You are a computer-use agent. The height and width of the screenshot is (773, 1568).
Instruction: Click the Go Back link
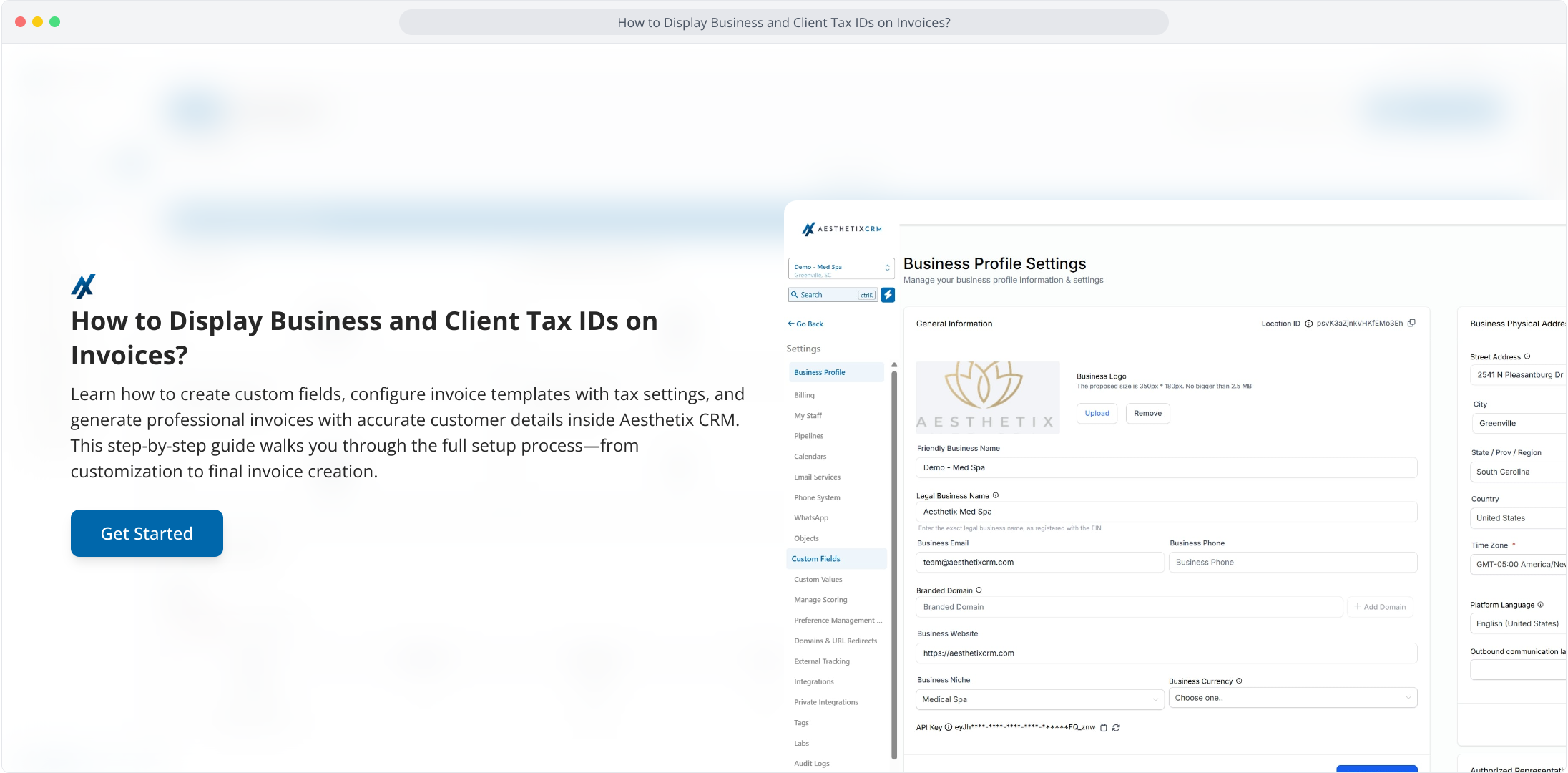click(x=805, y=324)
